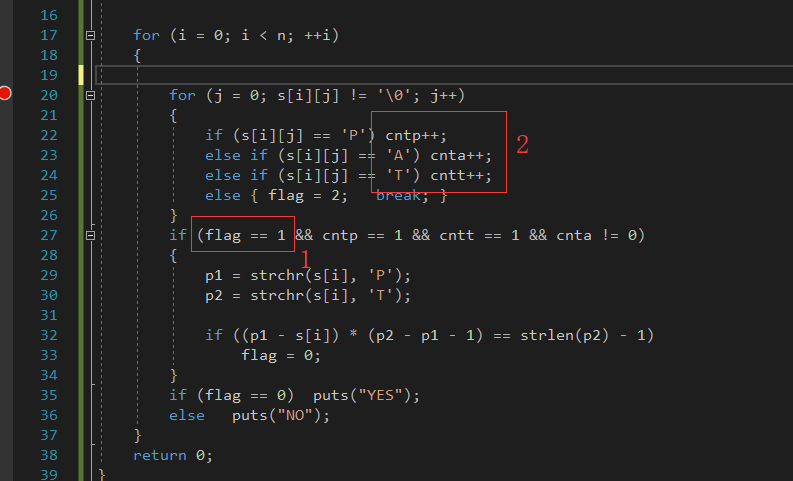The height and width of the screenshot is (481, 793).
Task: Click 'flag = 0;' on line 33
Action: coord(281,356)
